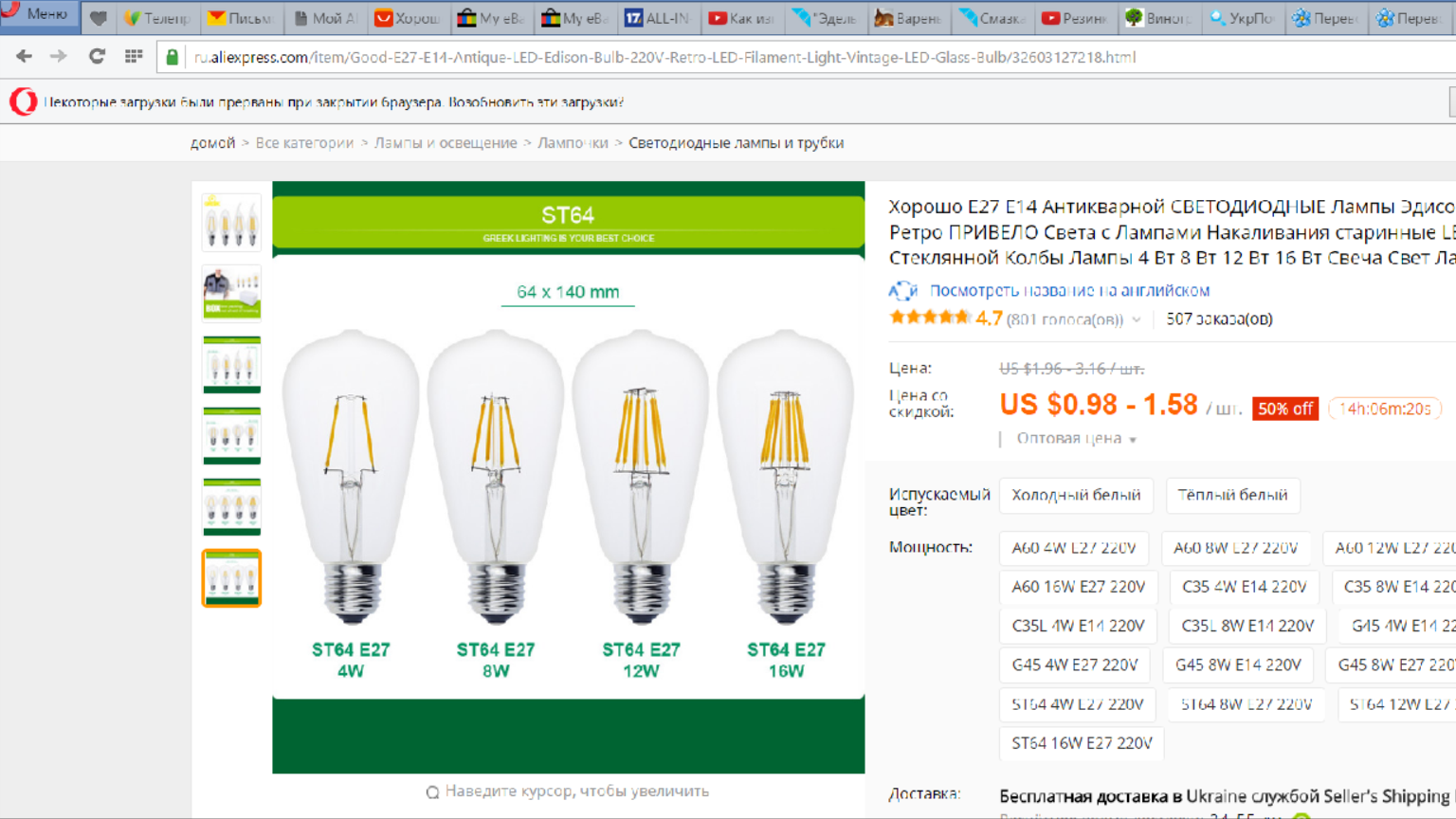
Task: Select the Тёплый белый color option
Action: pyautogui.click(x=1232, y=495)
